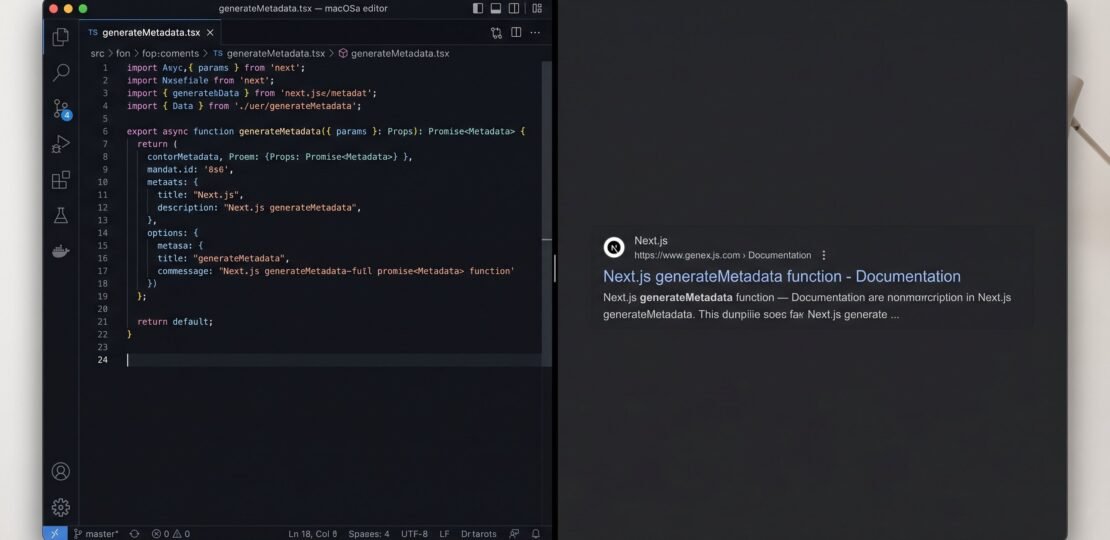This screenshot has width=1110, height=540.
Task: Click the Next.js site favicon in search result
Action: 614,248
